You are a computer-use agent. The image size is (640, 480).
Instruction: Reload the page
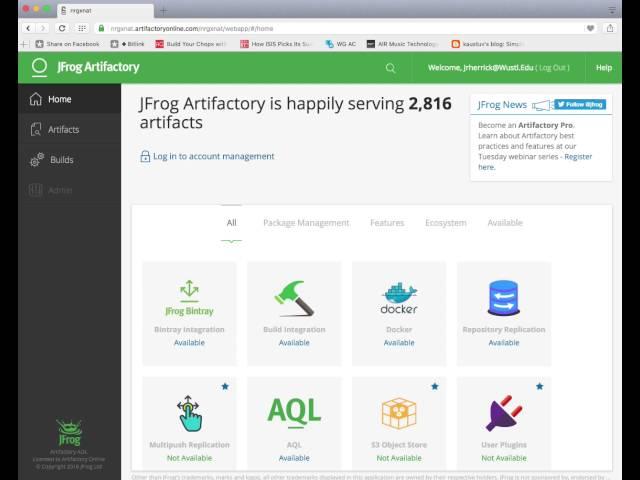(x=62, y=28)
